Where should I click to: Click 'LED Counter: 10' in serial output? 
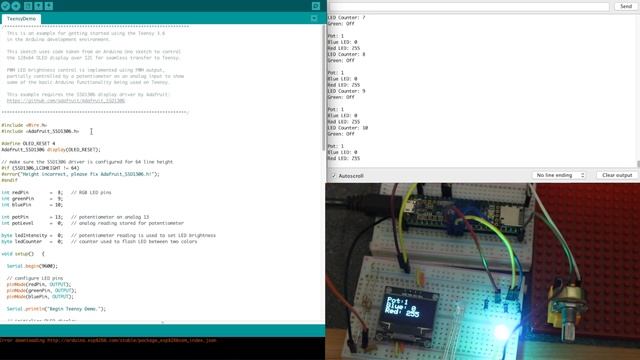coord(348,128)
